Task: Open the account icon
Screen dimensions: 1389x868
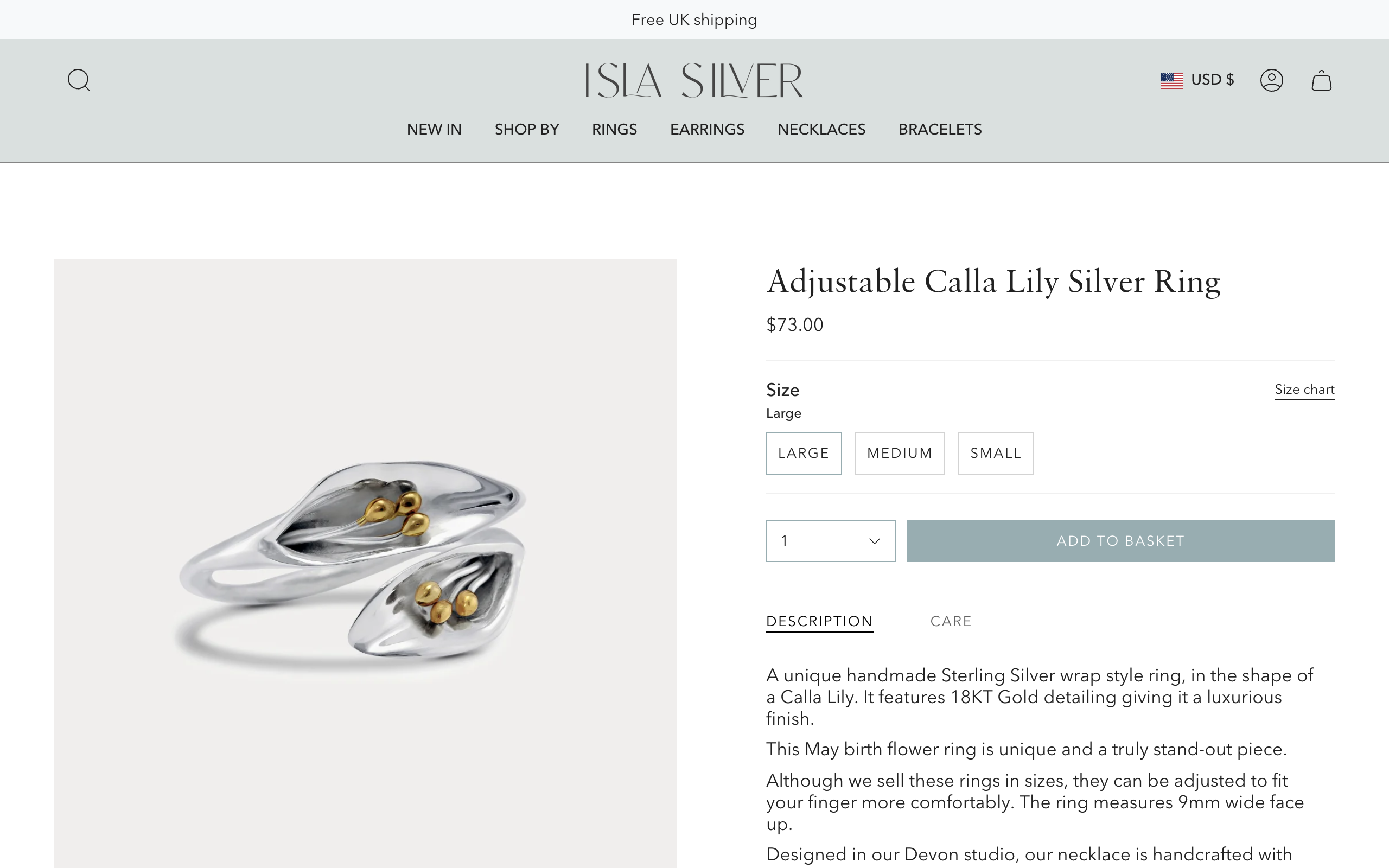Action: click(1272, 80)
